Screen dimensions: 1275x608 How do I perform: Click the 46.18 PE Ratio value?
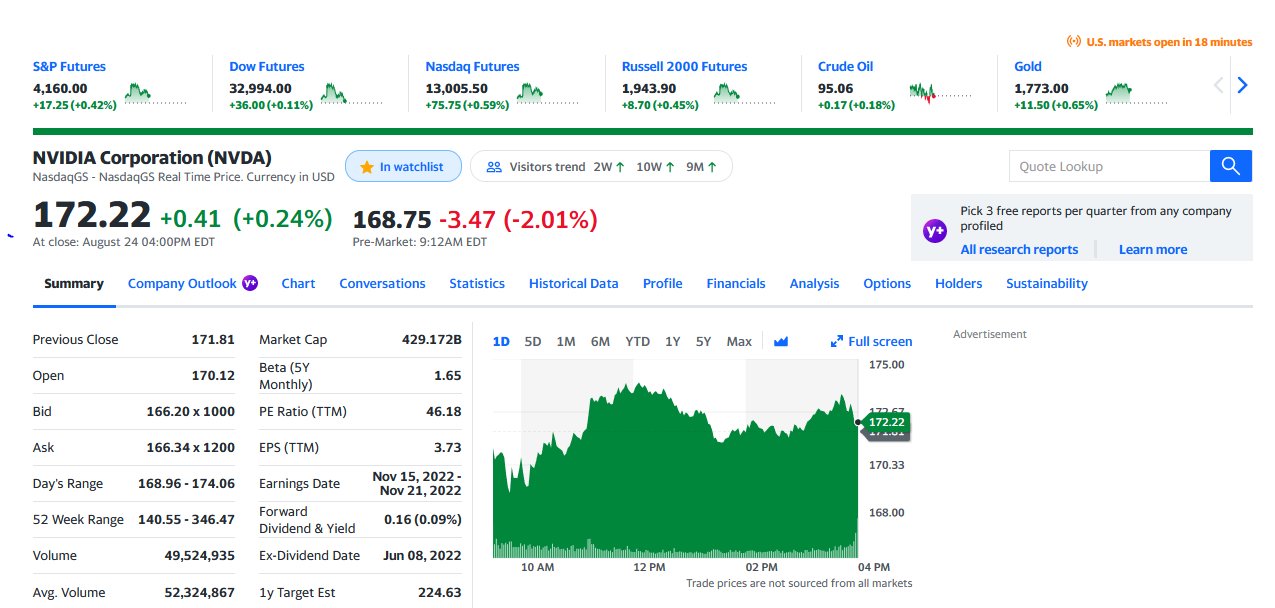click(x=445, y=412)
